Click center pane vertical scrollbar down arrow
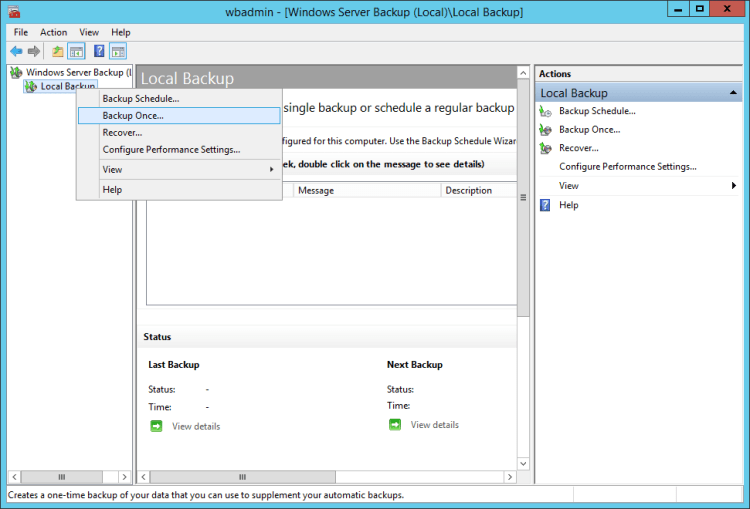 (x=523, y=464)
